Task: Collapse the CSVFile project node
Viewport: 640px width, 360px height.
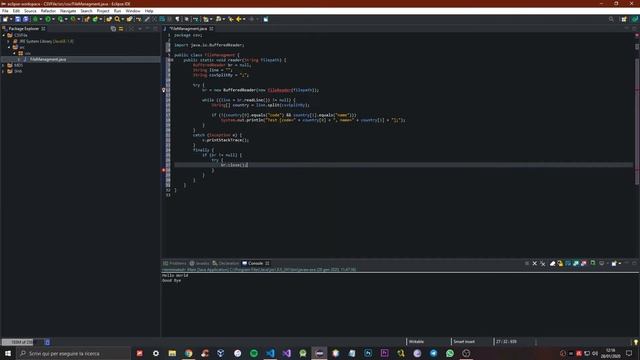Action: click(x=4, y=36)
